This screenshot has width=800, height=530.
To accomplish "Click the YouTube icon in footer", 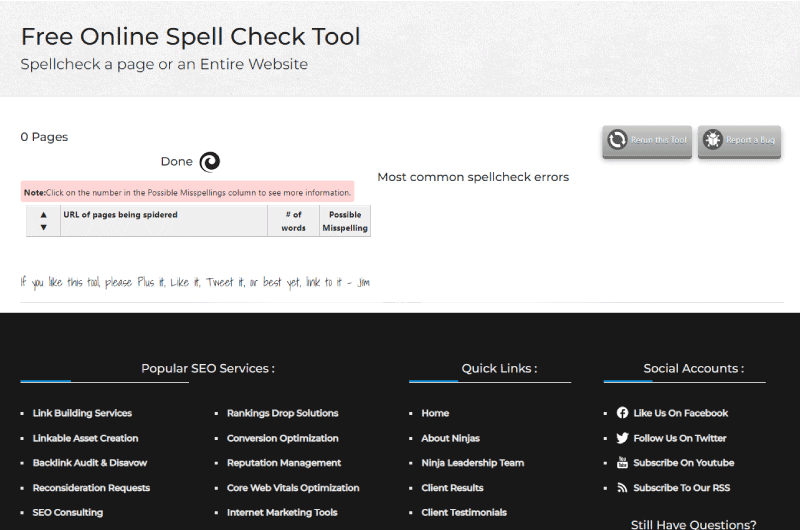I will (x=622, y=463).
